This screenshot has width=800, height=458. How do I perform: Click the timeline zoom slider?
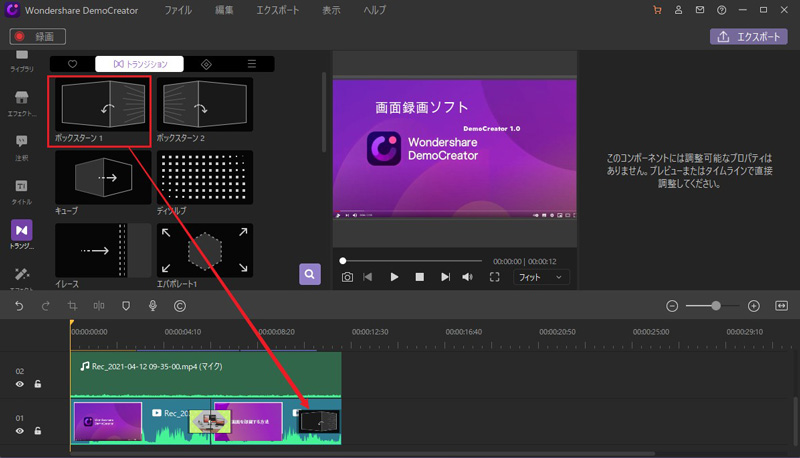(713, 306)
